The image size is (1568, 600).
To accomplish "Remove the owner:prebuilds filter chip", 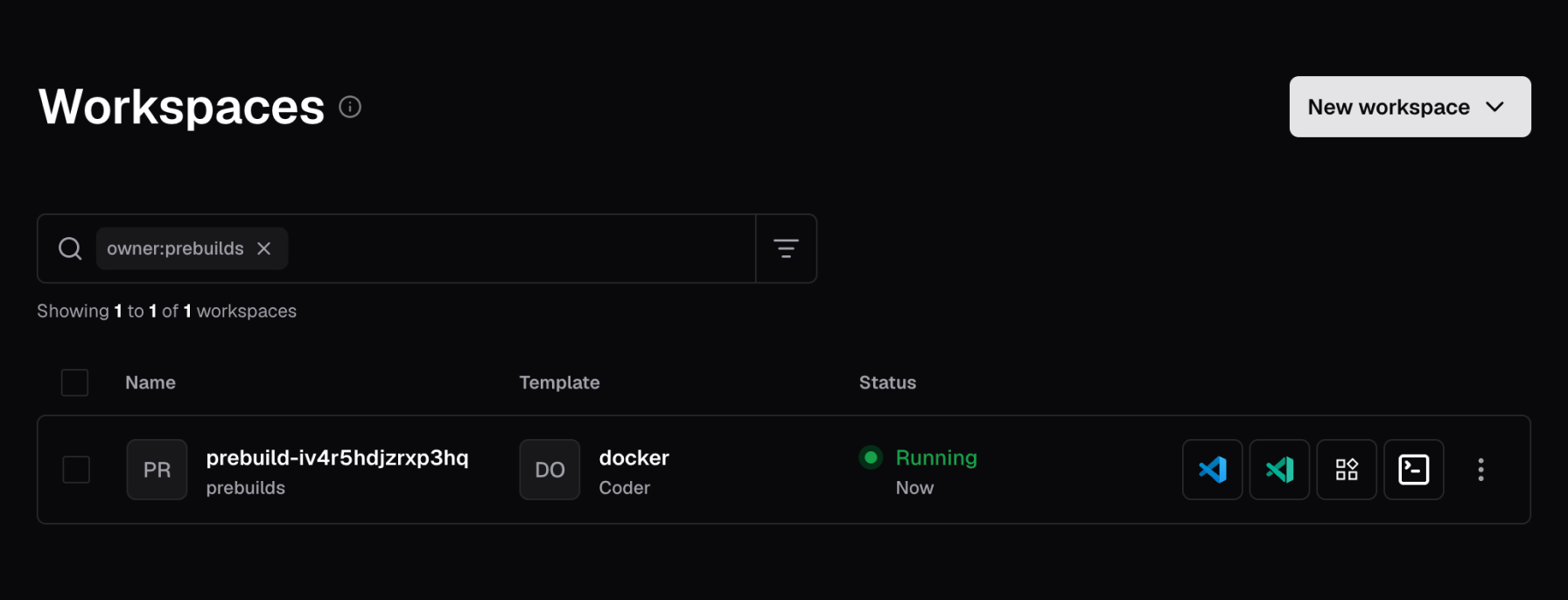I will tap(263, 248).
